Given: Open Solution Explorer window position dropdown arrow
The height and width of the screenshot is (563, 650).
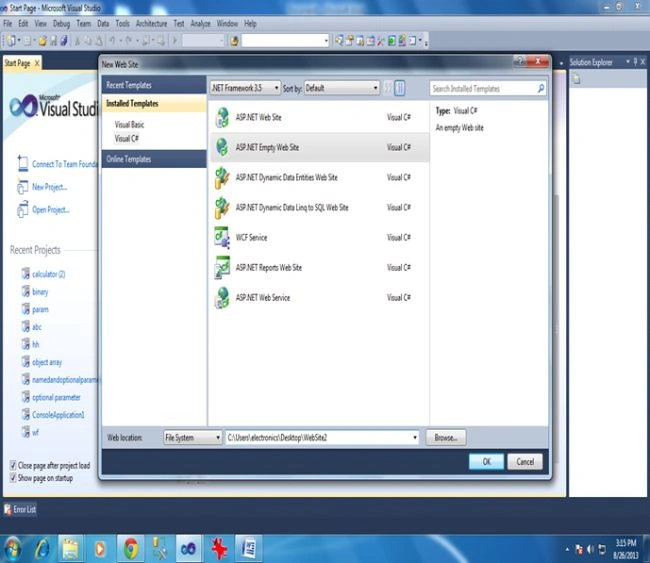Looking at the screenshot, I should pyautogui.click(x=628, y=62).
